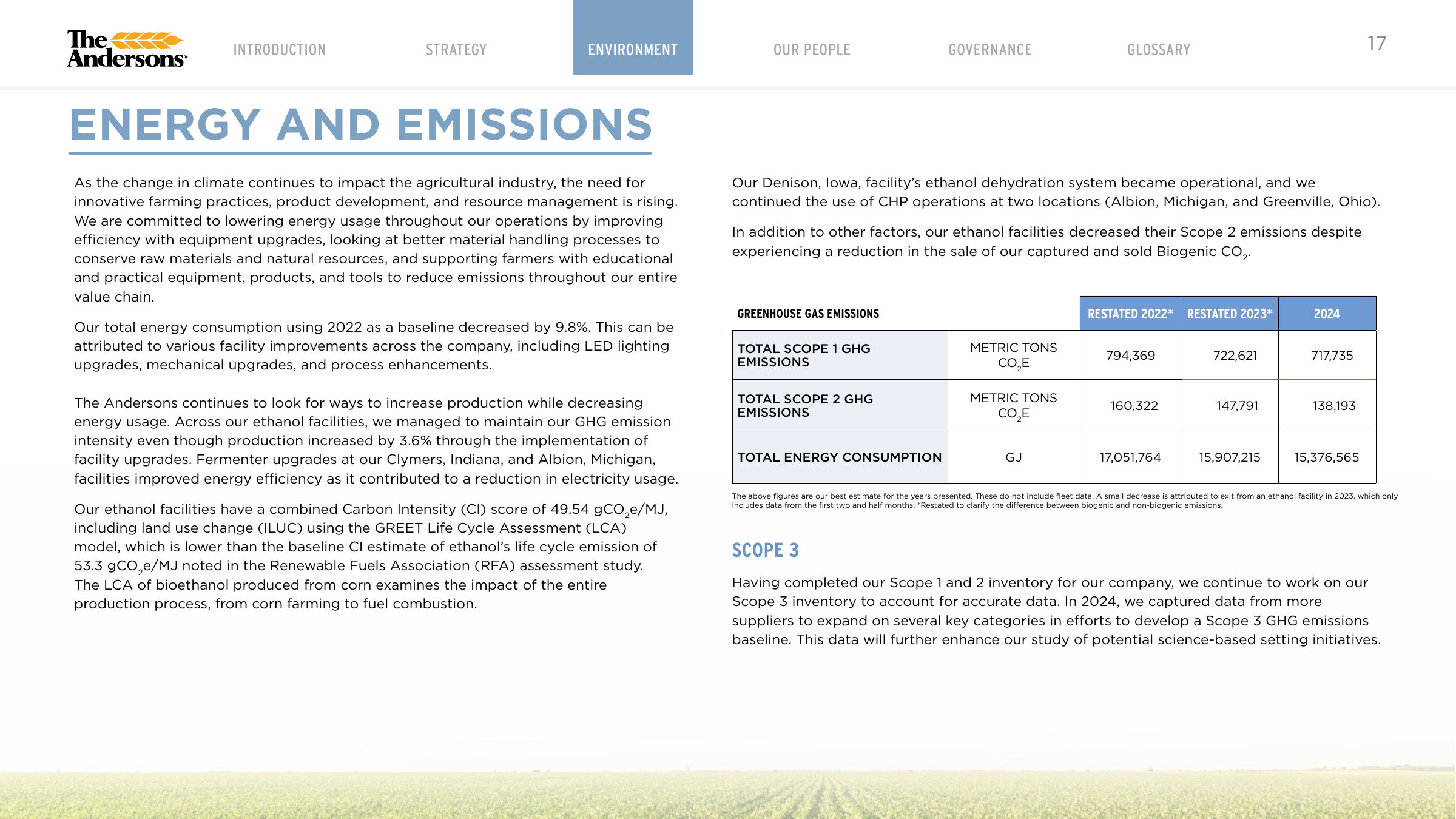1456x819 pixels.
Task: Click the Scope 2 Metric Tons CO2E unit cell
Action: point(1014,406)
